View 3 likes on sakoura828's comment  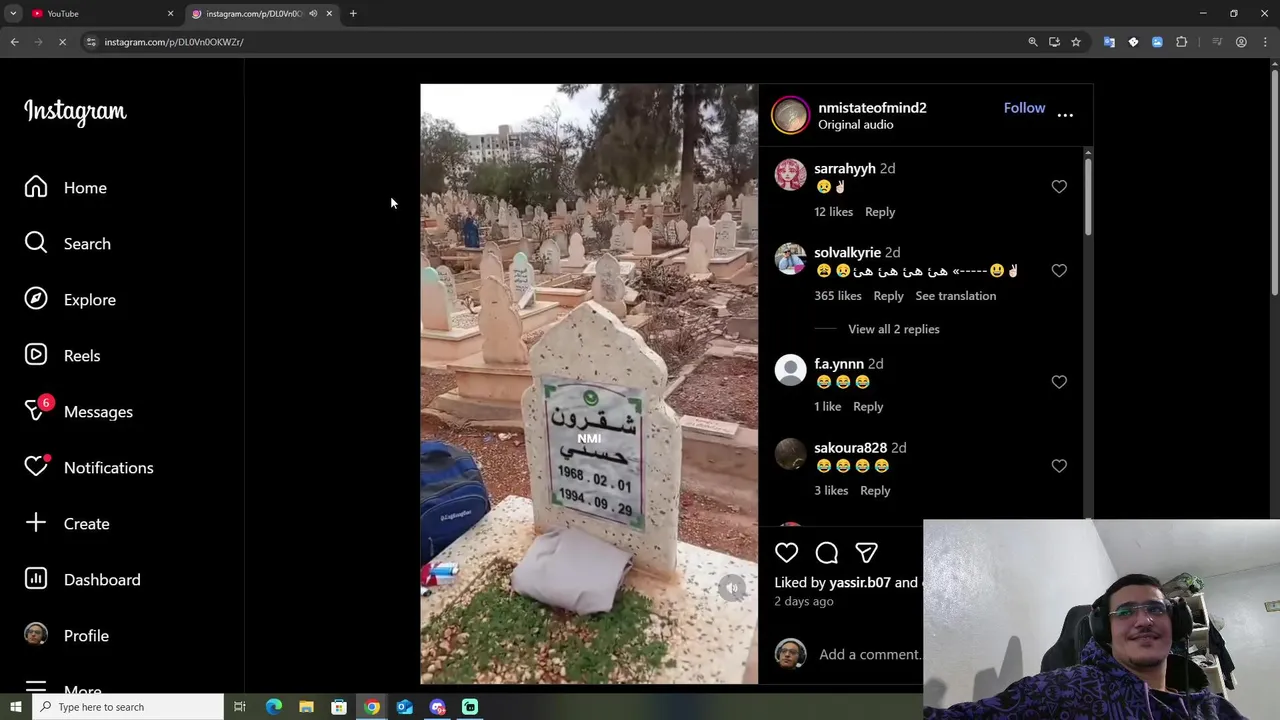coord(831,491)
